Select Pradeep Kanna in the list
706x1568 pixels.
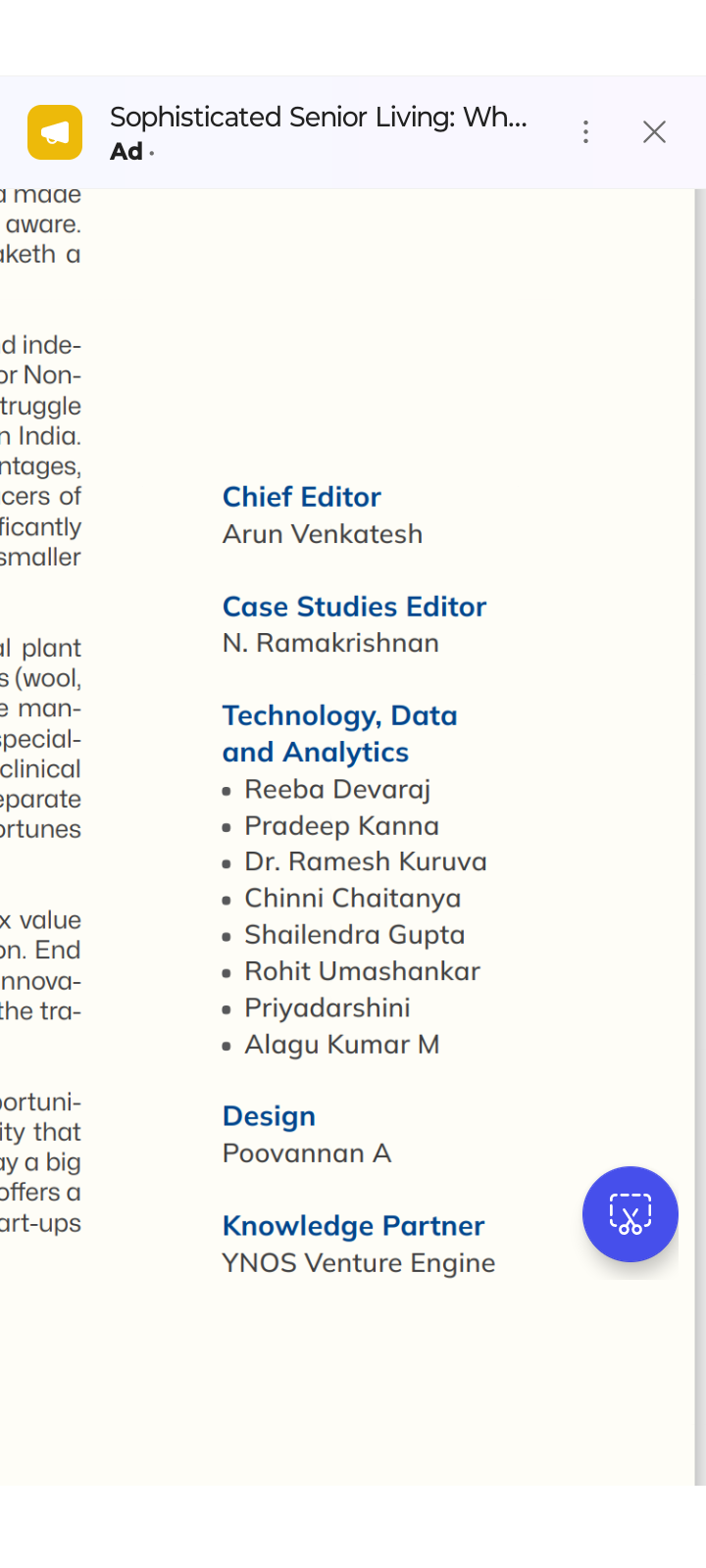coord(341,826)
